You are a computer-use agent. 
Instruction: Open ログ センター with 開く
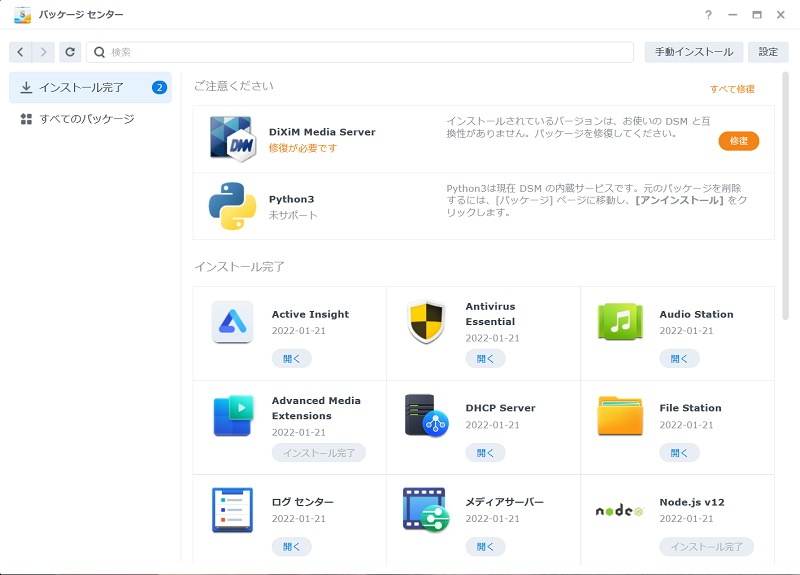pos(291,546)
